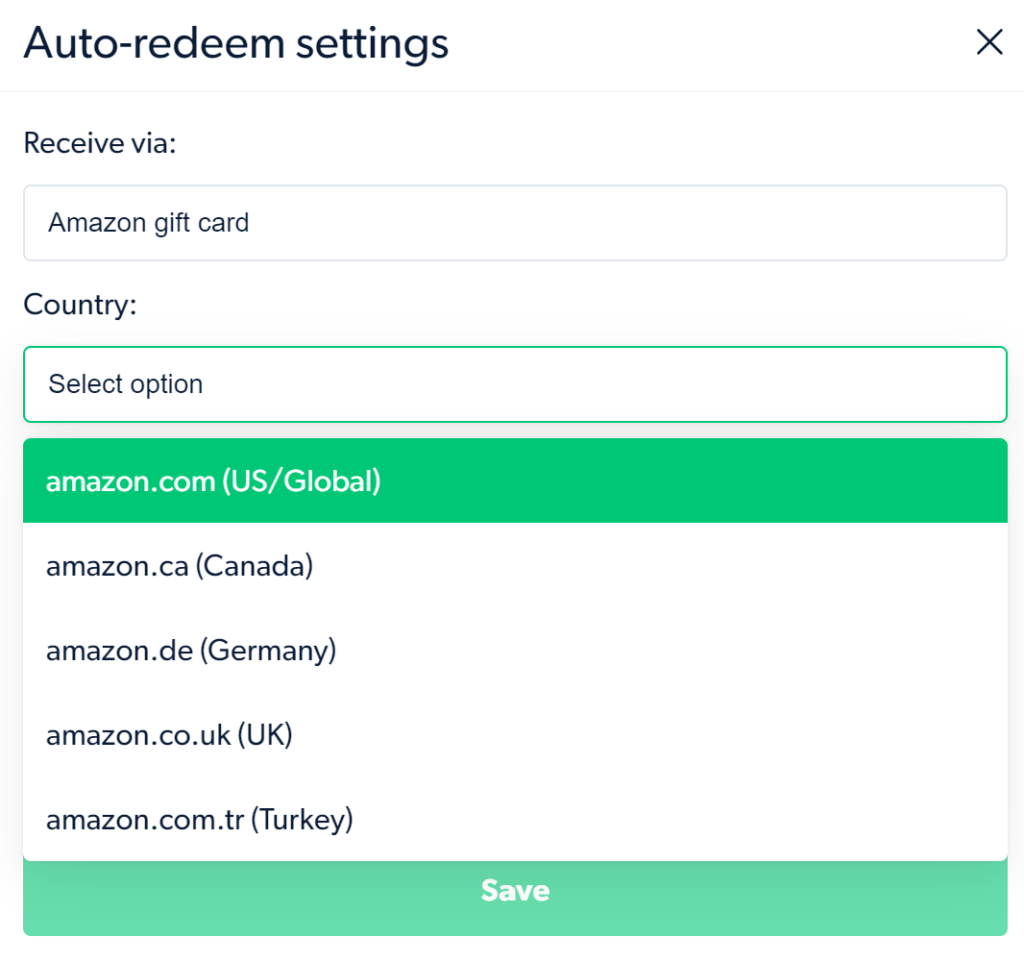Image resolution: width=1024 pixels, height=961 pixels.
Task: Click the Save button
Action: click(515, 891)
